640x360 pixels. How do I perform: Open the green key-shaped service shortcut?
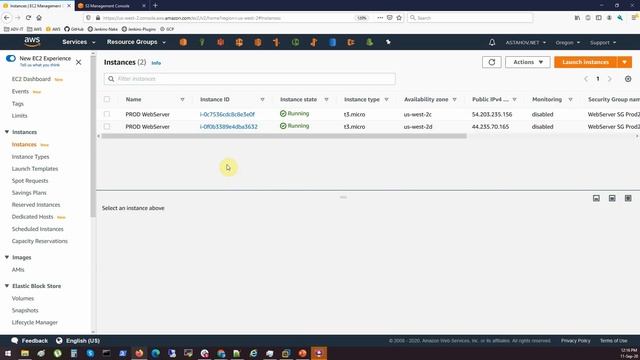pos(202,42)
